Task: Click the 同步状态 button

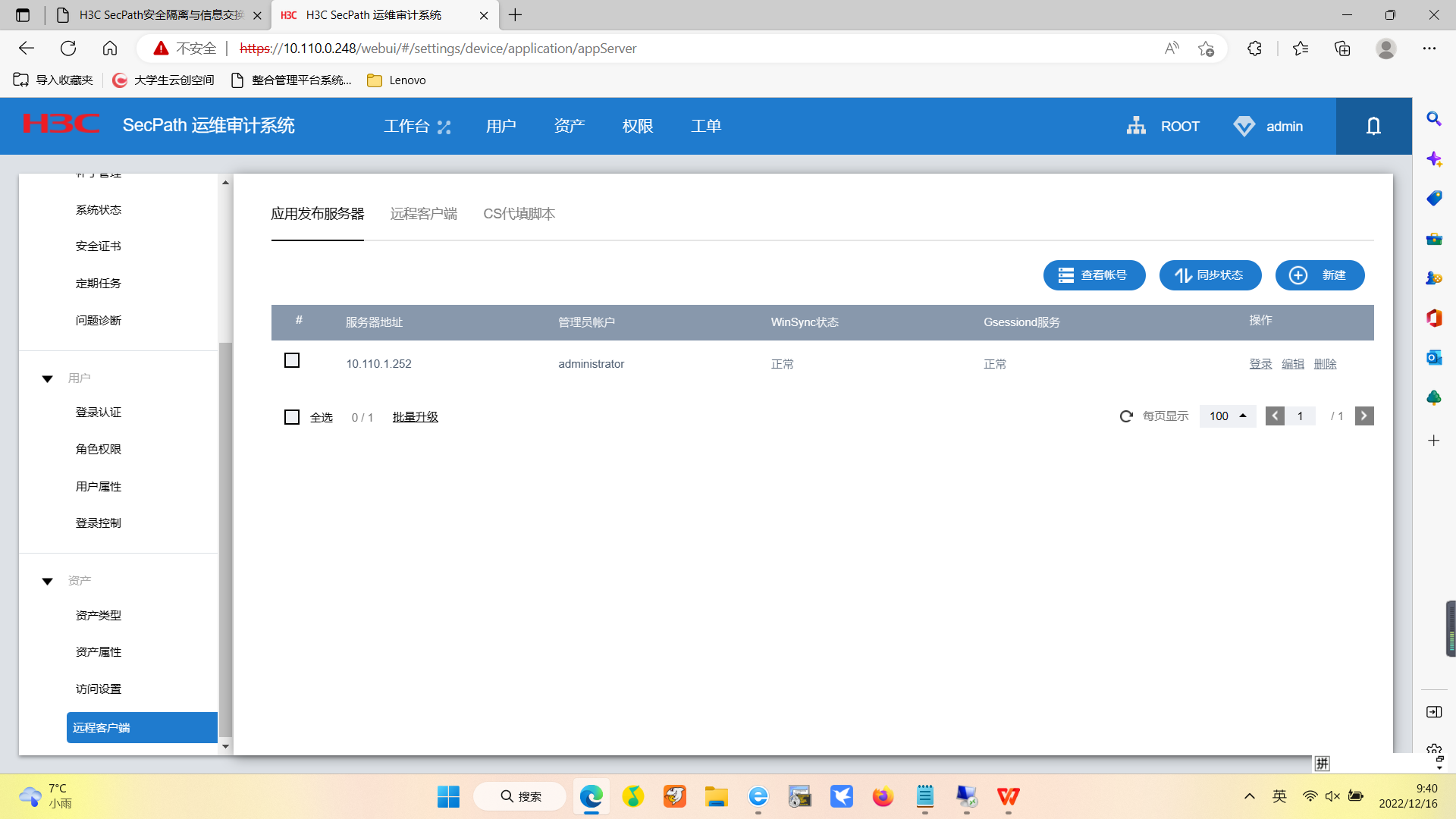Action: click(1210, 275)
